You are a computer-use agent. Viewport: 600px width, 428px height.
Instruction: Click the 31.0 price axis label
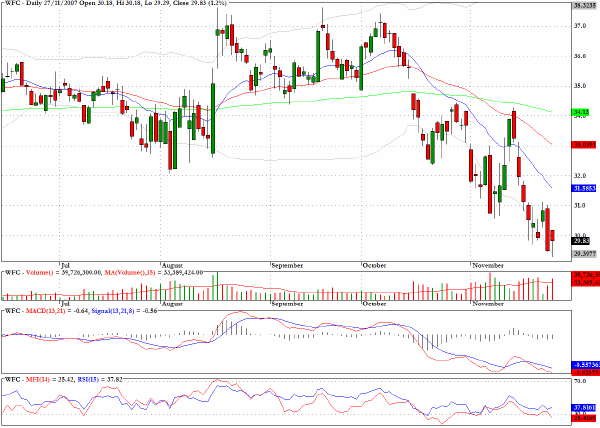coord(580,205)
